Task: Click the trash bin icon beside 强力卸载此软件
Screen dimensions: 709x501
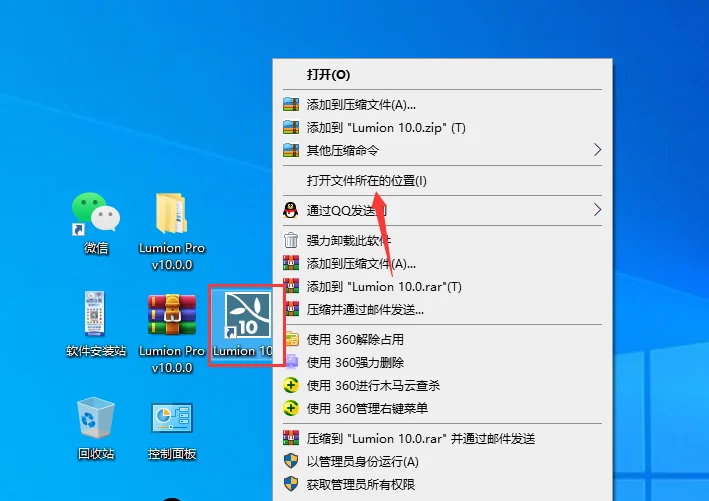Action: click(291, 240)
